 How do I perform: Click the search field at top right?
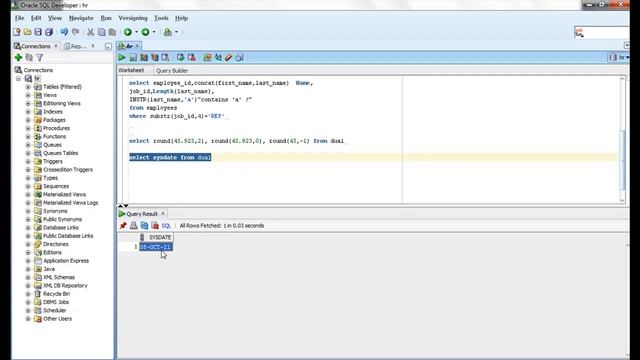click(602, 33)
